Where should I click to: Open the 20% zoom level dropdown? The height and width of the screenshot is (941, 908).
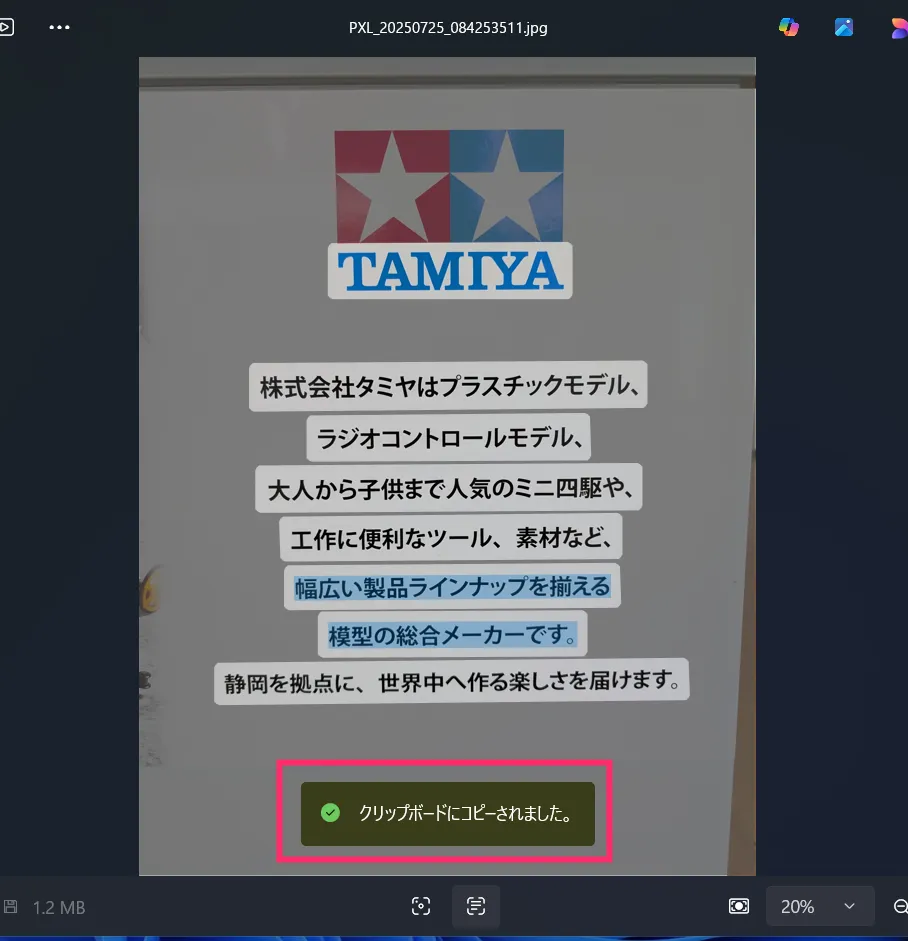(x=820, y=906)
